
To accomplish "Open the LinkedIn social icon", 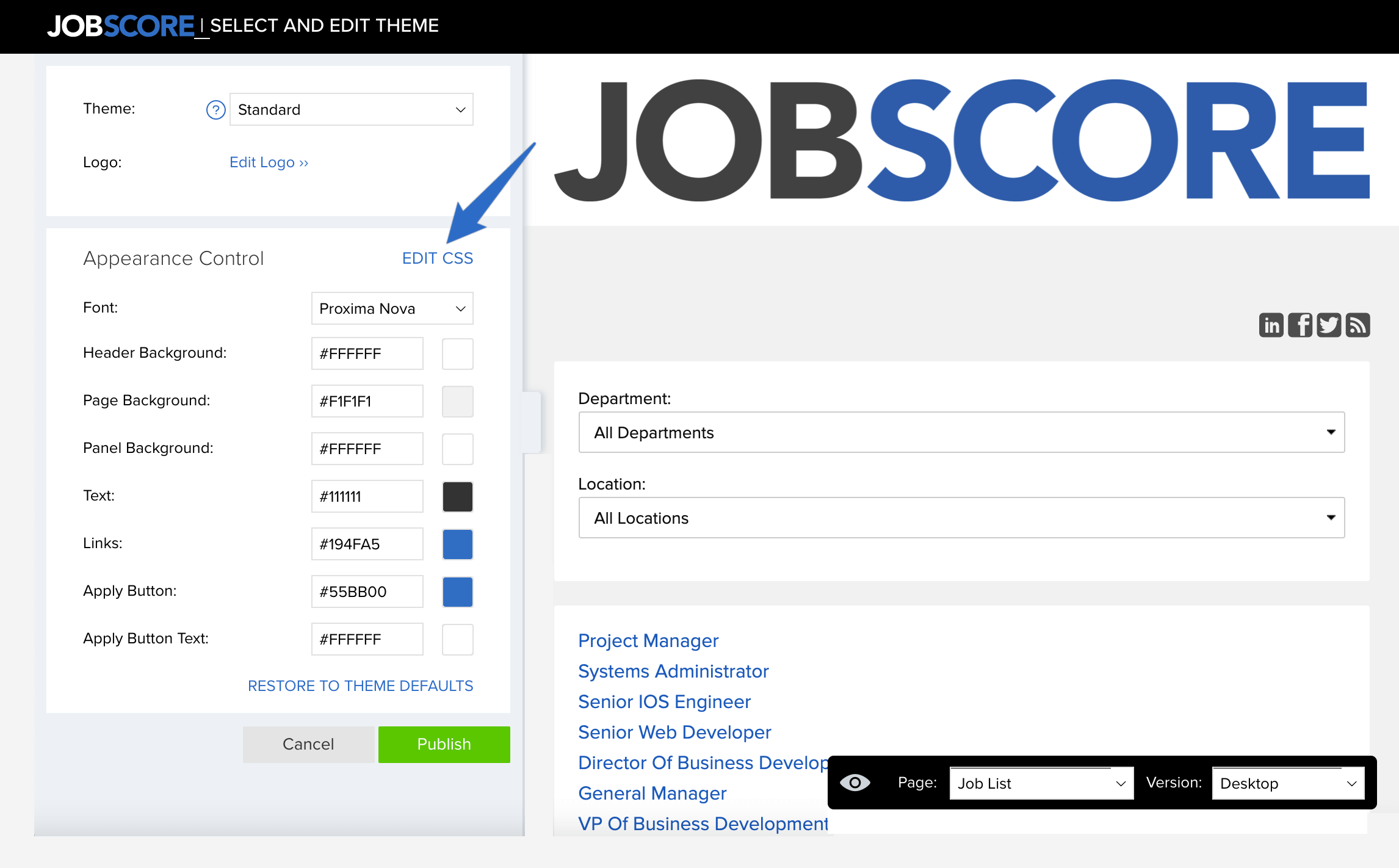I will 1271,325.
